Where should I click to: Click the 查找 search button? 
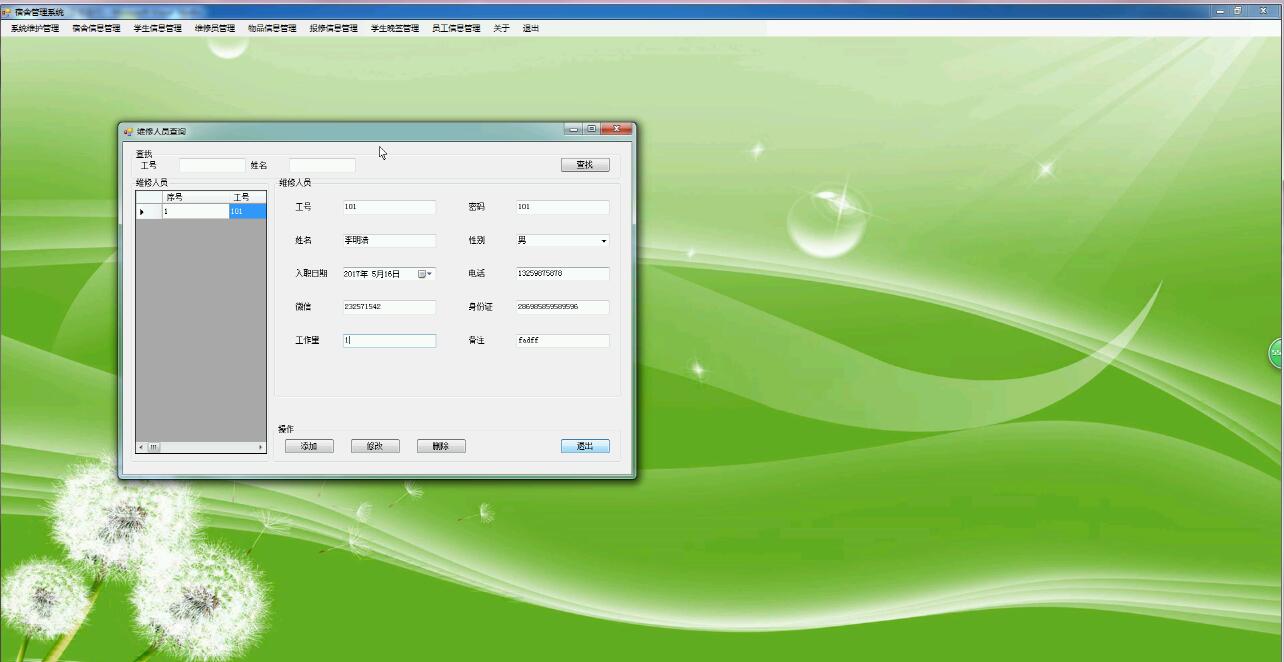[x=585, y=165]
